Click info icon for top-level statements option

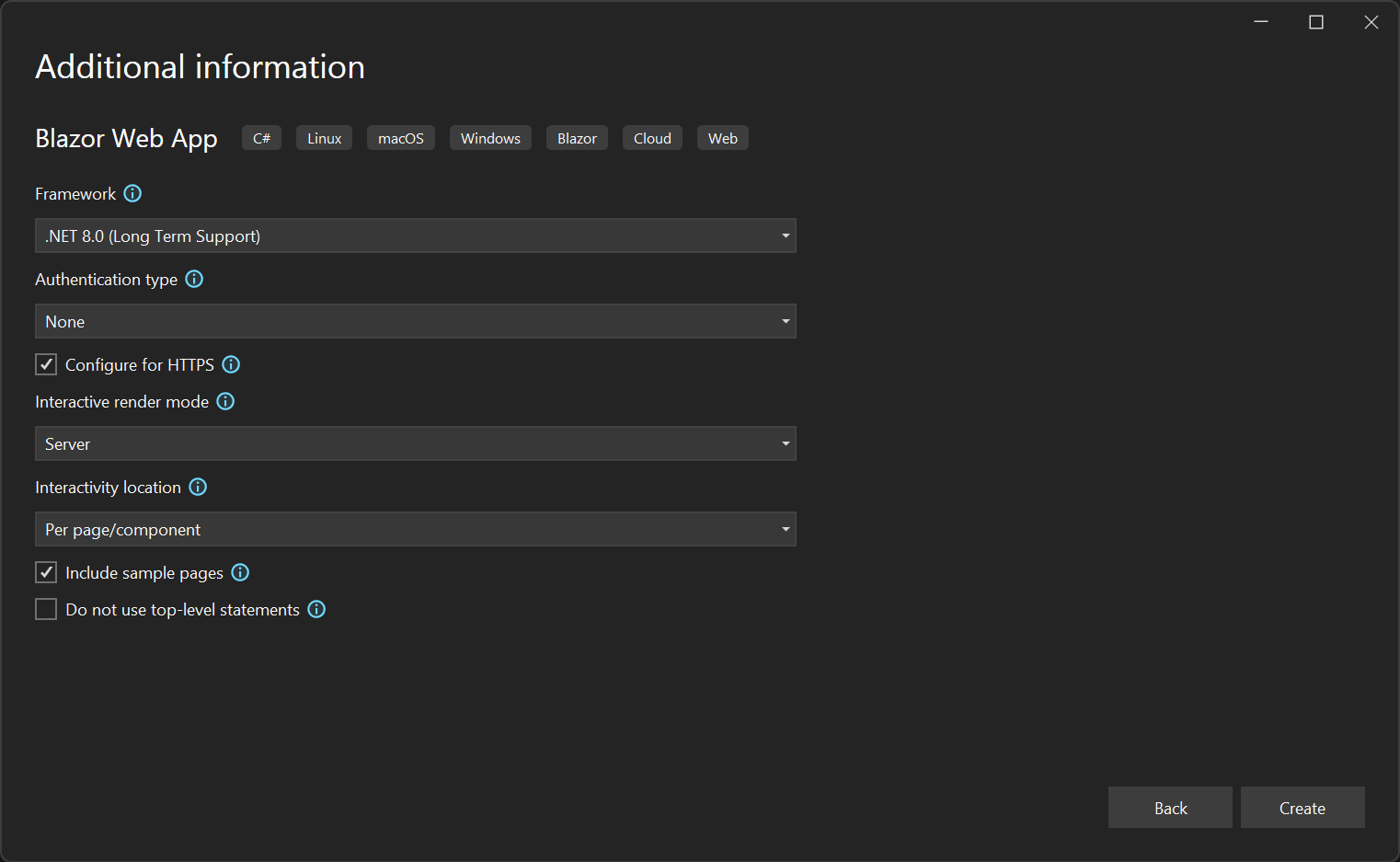(316, 609)
